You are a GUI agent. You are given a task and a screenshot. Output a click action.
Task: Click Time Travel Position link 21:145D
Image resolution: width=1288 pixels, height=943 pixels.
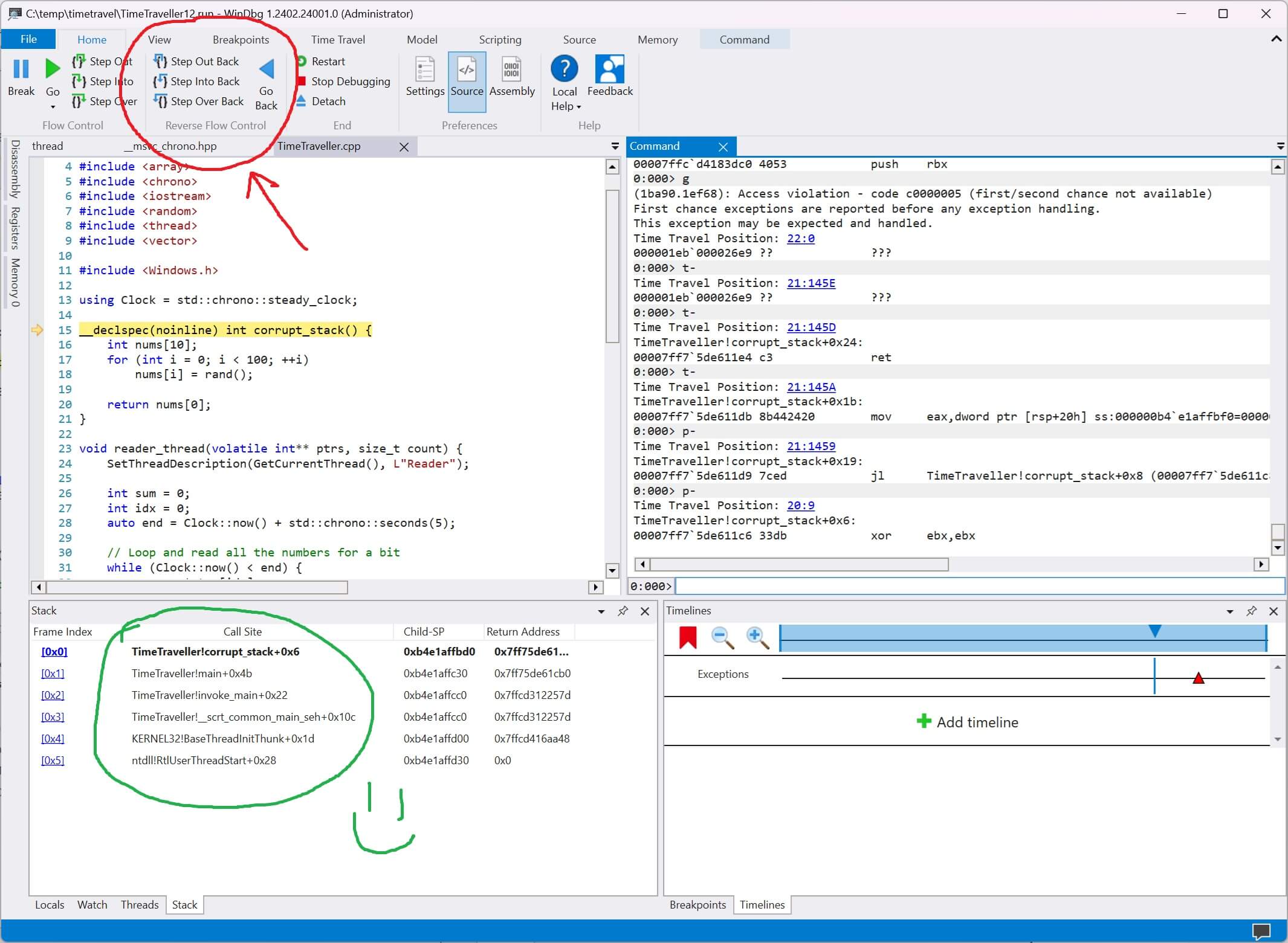pos(811,327)
